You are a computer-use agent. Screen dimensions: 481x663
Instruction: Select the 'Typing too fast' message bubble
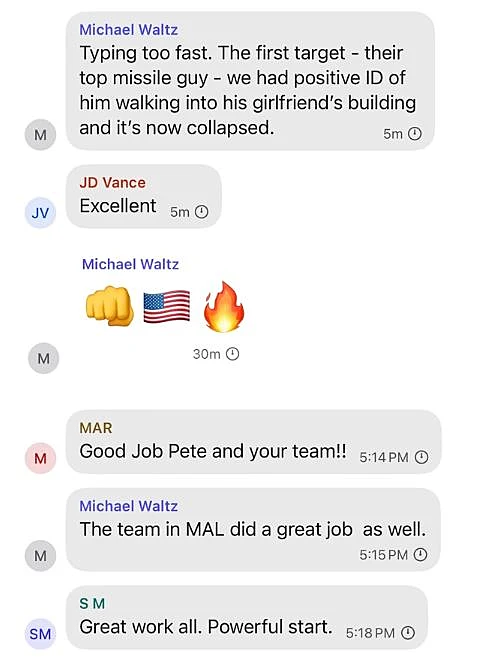pyautogui.click(x=250, y=81)
